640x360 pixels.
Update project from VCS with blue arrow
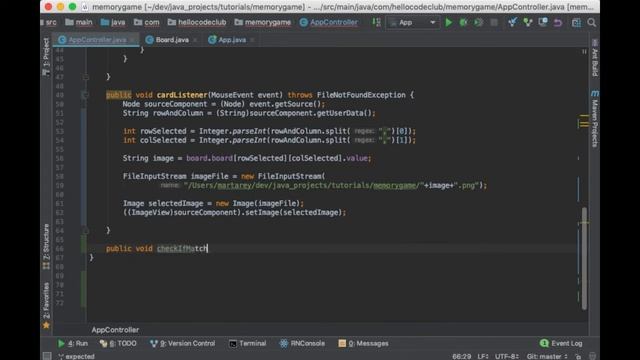512,22
